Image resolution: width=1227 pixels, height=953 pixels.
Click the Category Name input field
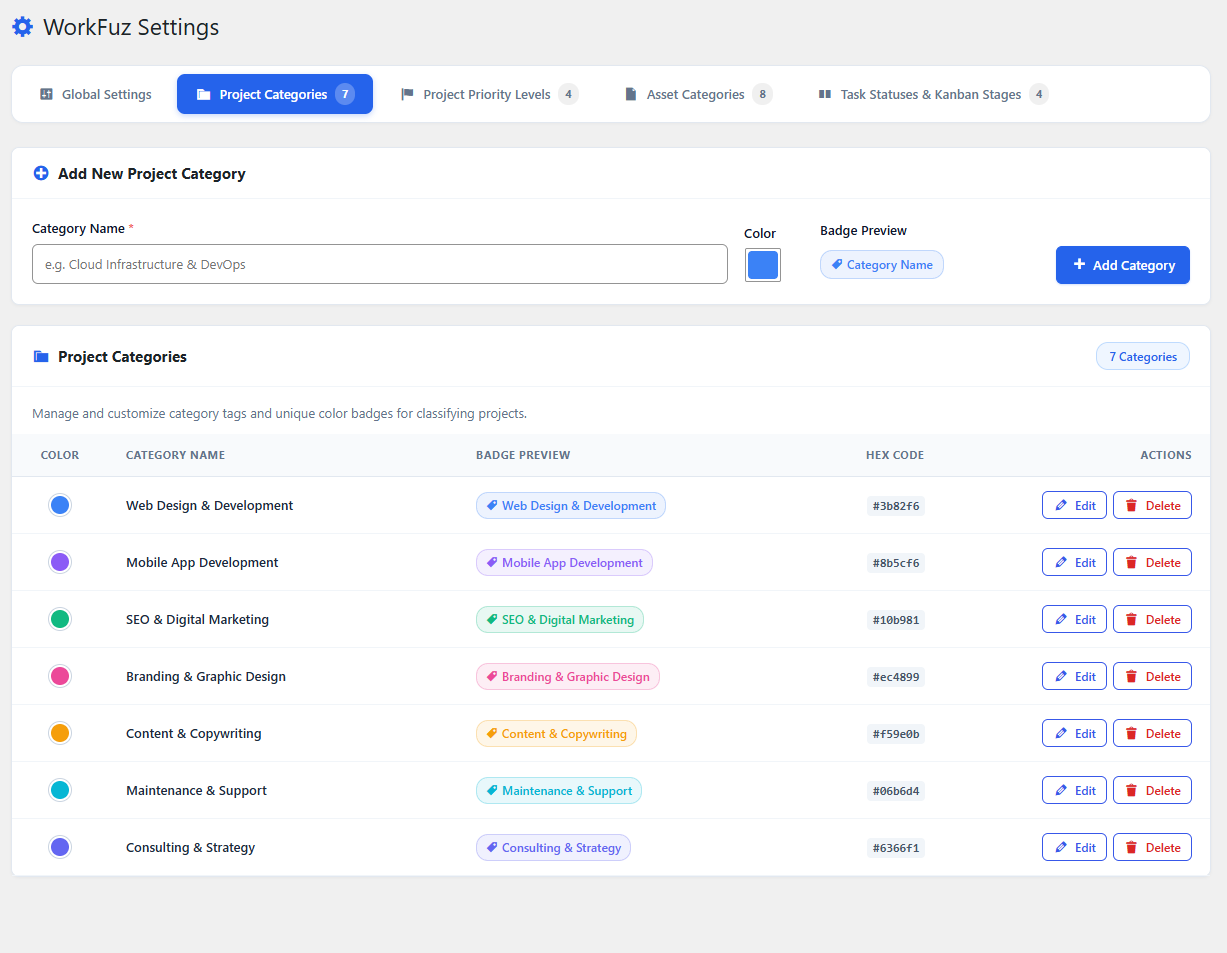pyautogui.click(x=380, y=264)
